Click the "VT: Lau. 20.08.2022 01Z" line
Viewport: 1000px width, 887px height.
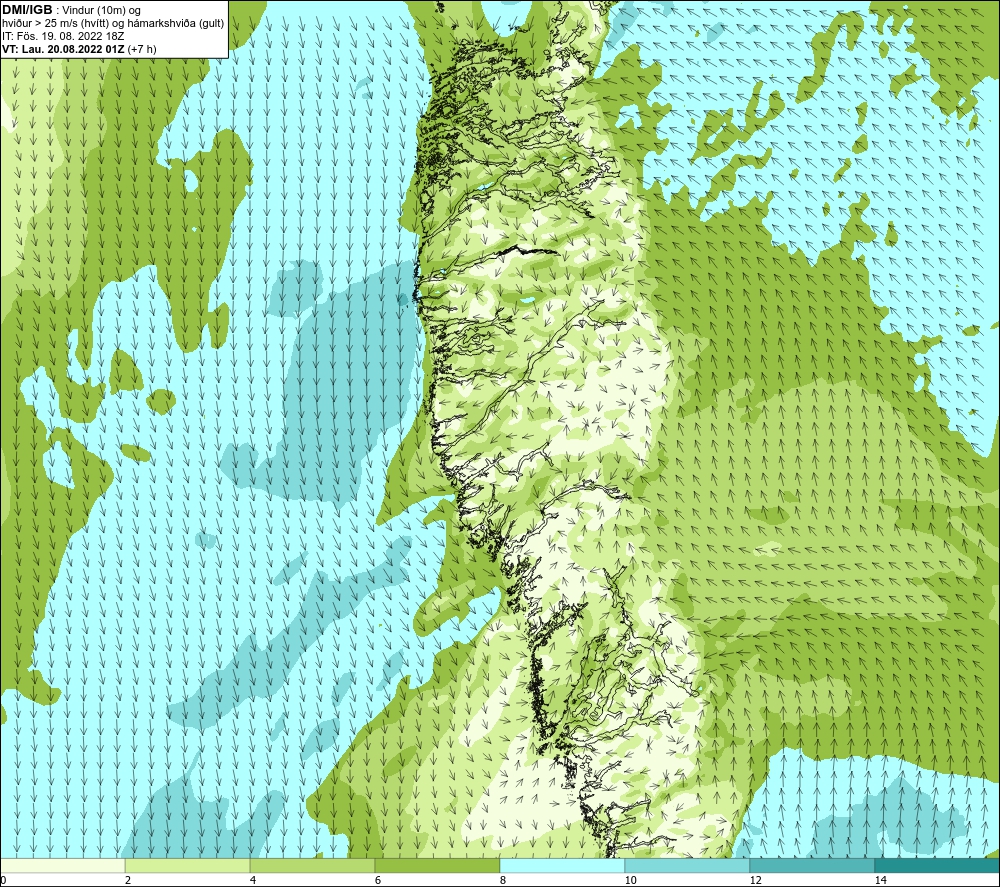click(x=64, y=49)
